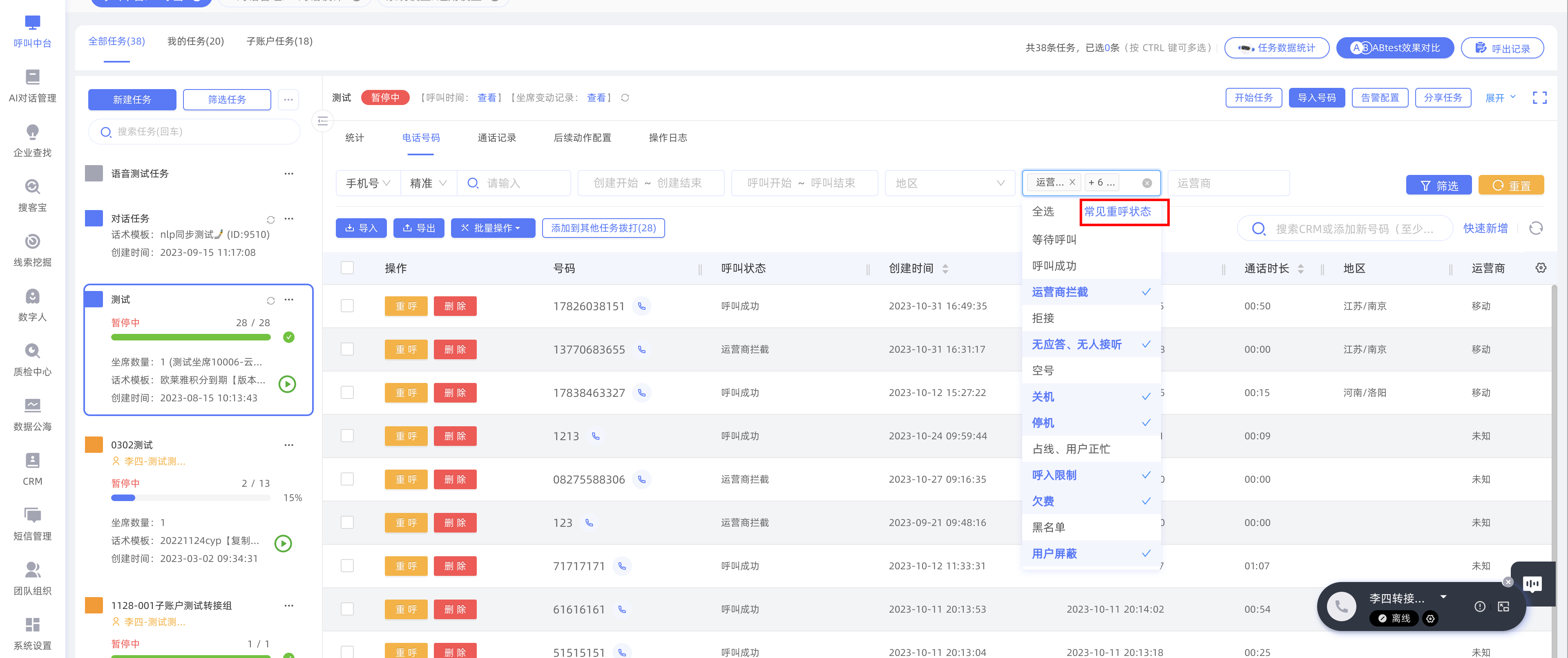Open the floating voice chat icon
This screenshot has width=1568, height=658.
coord(1532,584)
